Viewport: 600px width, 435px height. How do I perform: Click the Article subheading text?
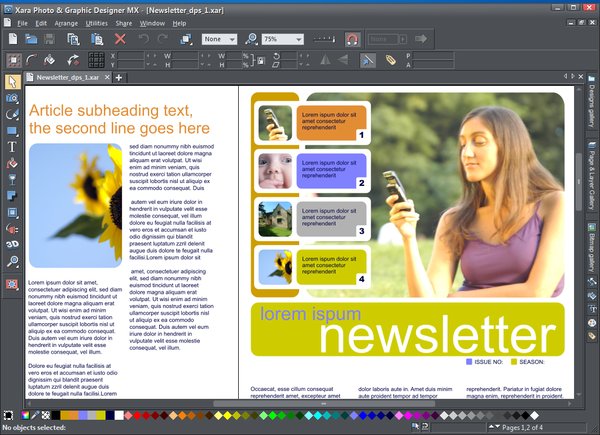(119, 119)
